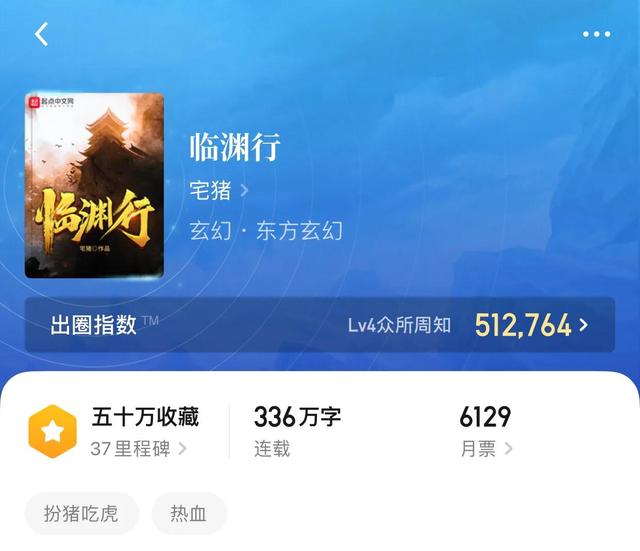Open the 东方玄幻 subcategory link
640x551 pixels.
299,231
